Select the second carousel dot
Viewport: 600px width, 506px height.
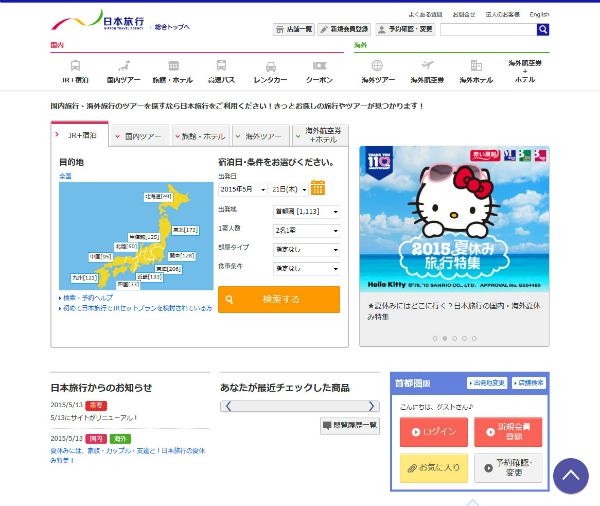445,338
